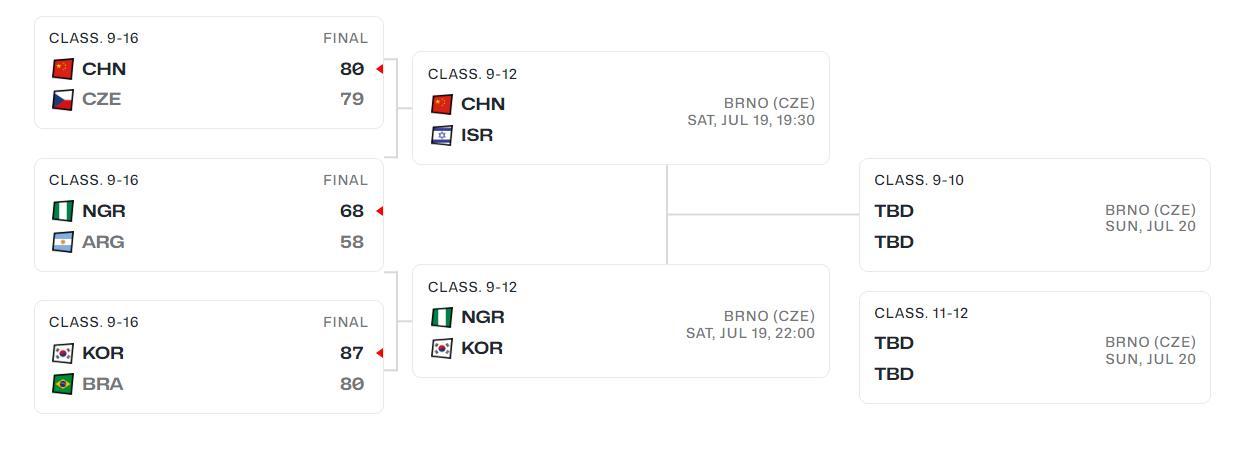
Task: Select the CZE team name
Action: [x=101, y=100]
